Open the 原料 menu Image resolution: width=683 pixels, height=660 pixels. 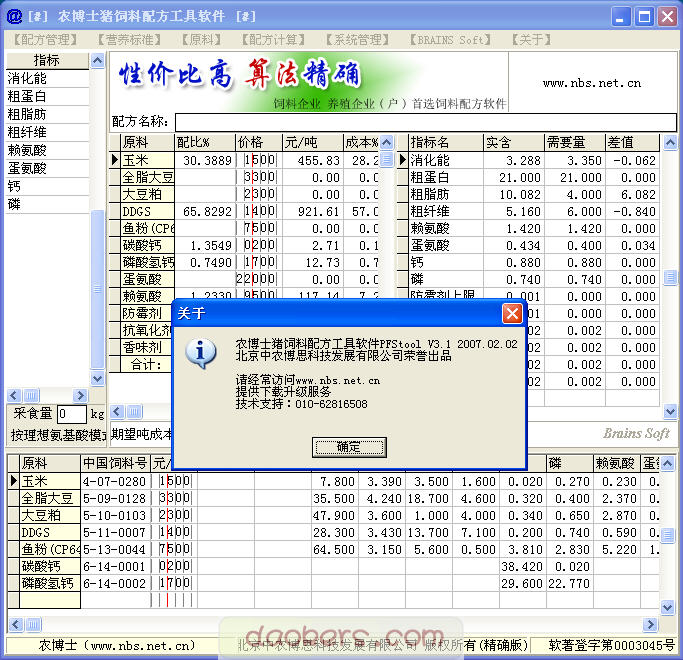[202, 40]
